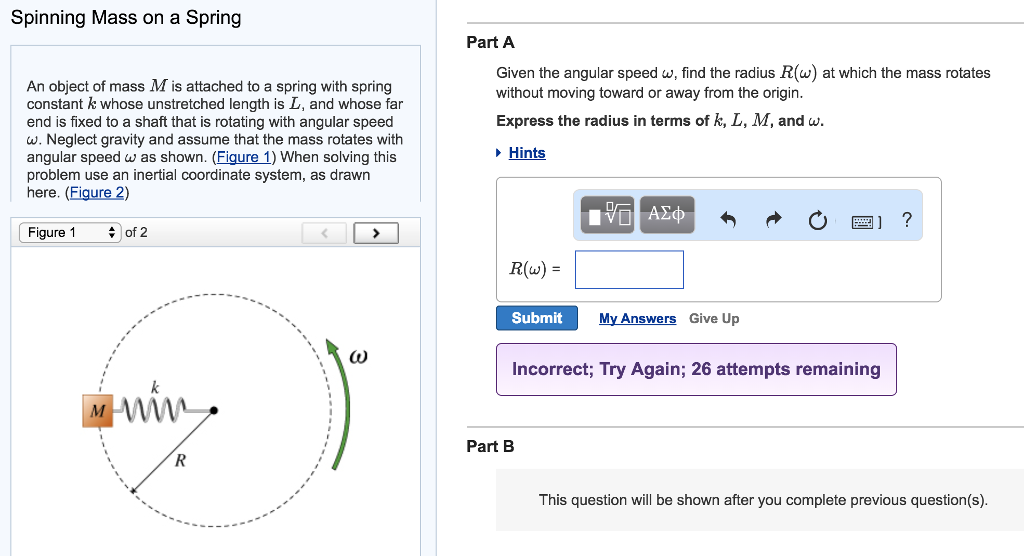Open the My Answers link
This screenshot has width=1024, height=556.
click(x=637, y=318)
